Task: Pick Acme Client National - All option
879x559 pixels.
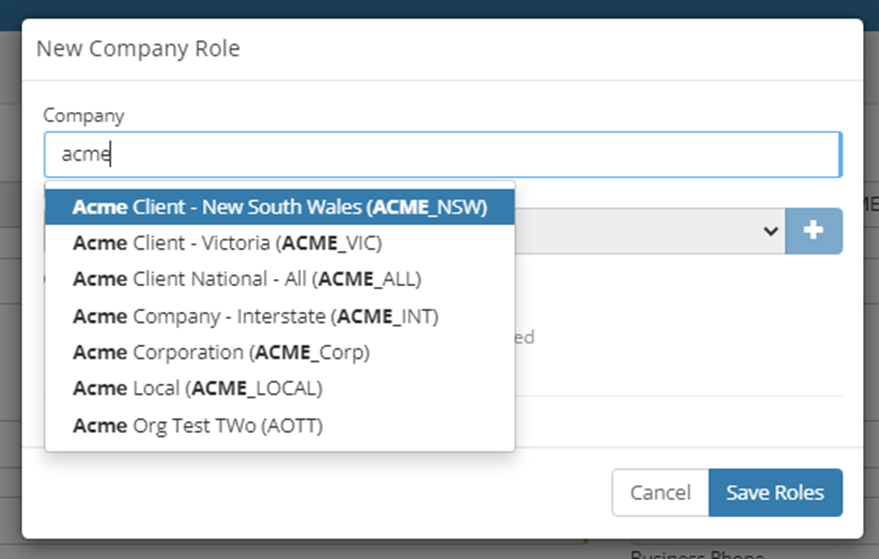Action: coord(247,279)
